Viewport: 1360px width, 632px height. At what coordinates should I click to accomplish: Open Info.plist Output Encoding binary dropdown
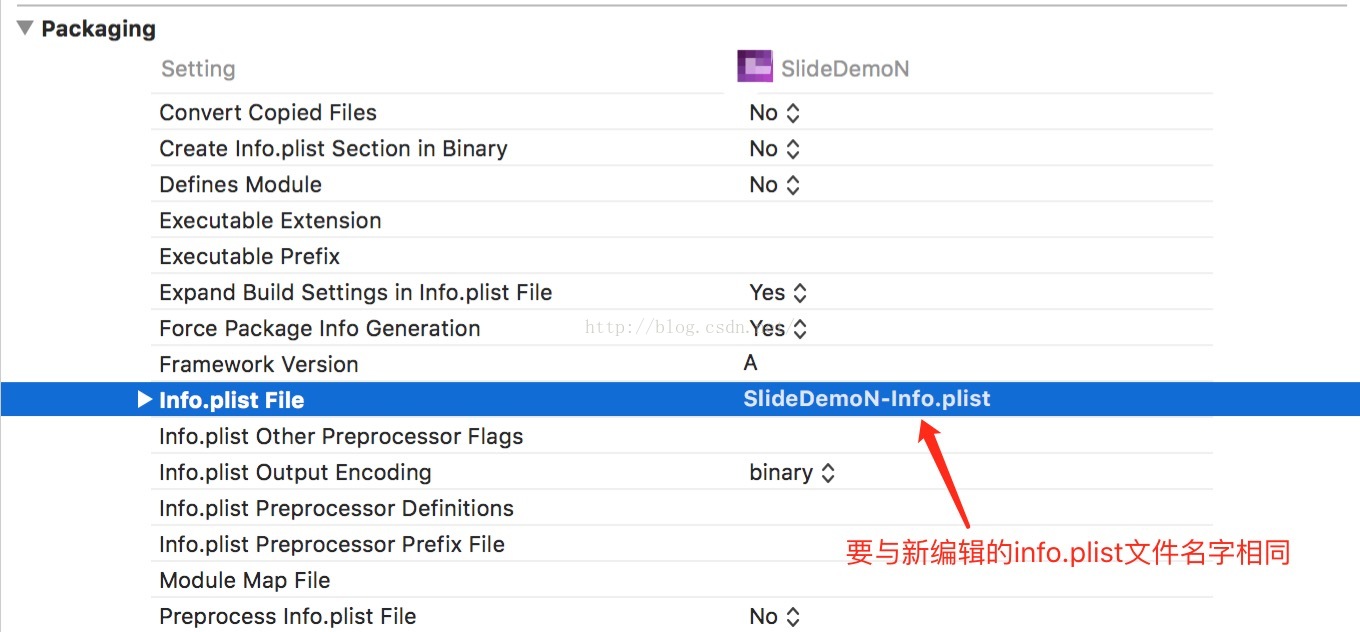792,473
